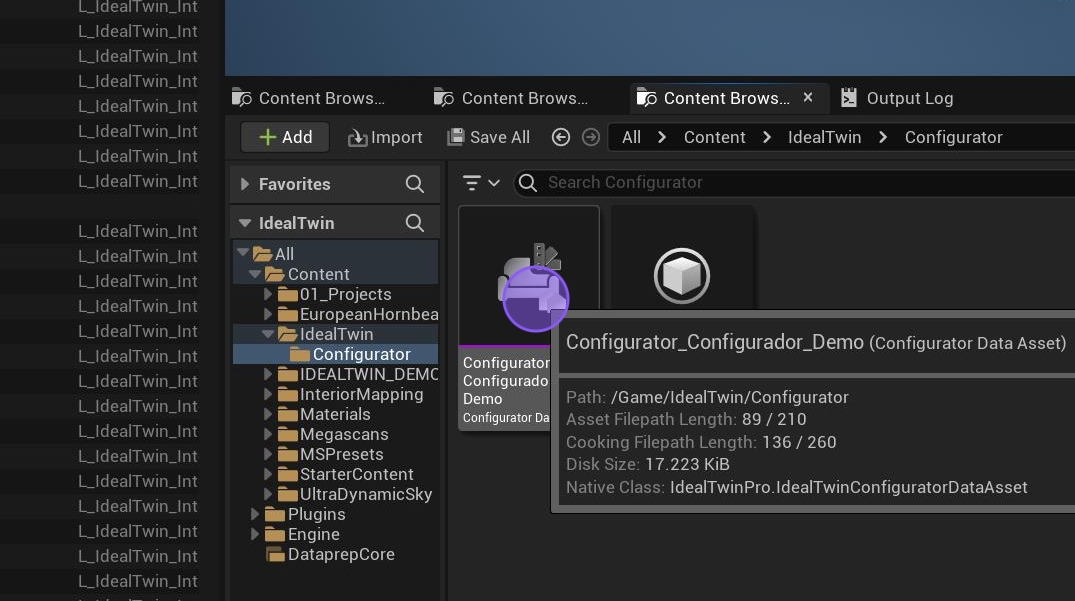
Task: Search in Favorites with magnifier icon
Action: (x=414, y=184)
